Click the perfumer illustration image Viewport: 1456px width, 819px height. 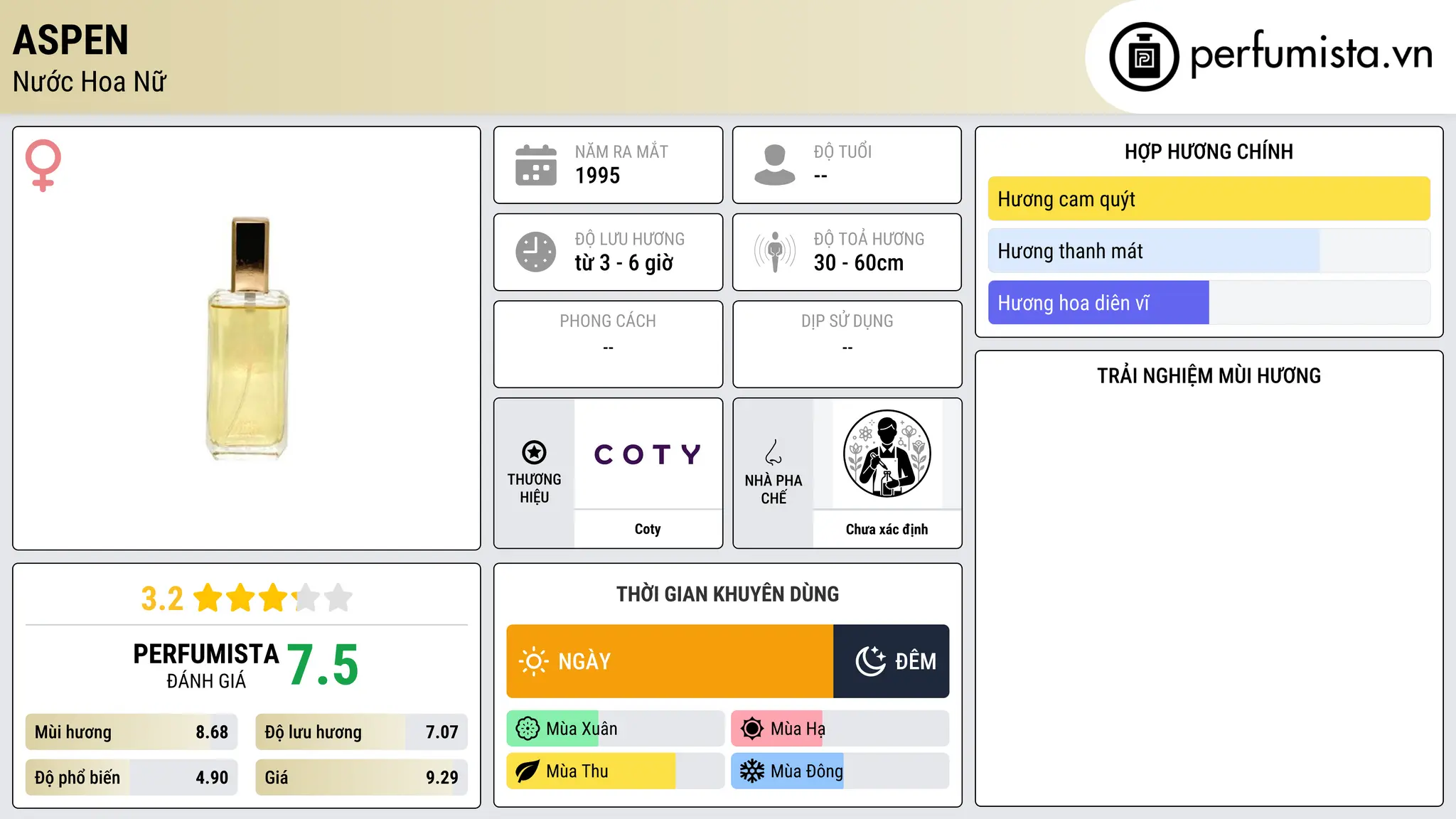[887, 454]
